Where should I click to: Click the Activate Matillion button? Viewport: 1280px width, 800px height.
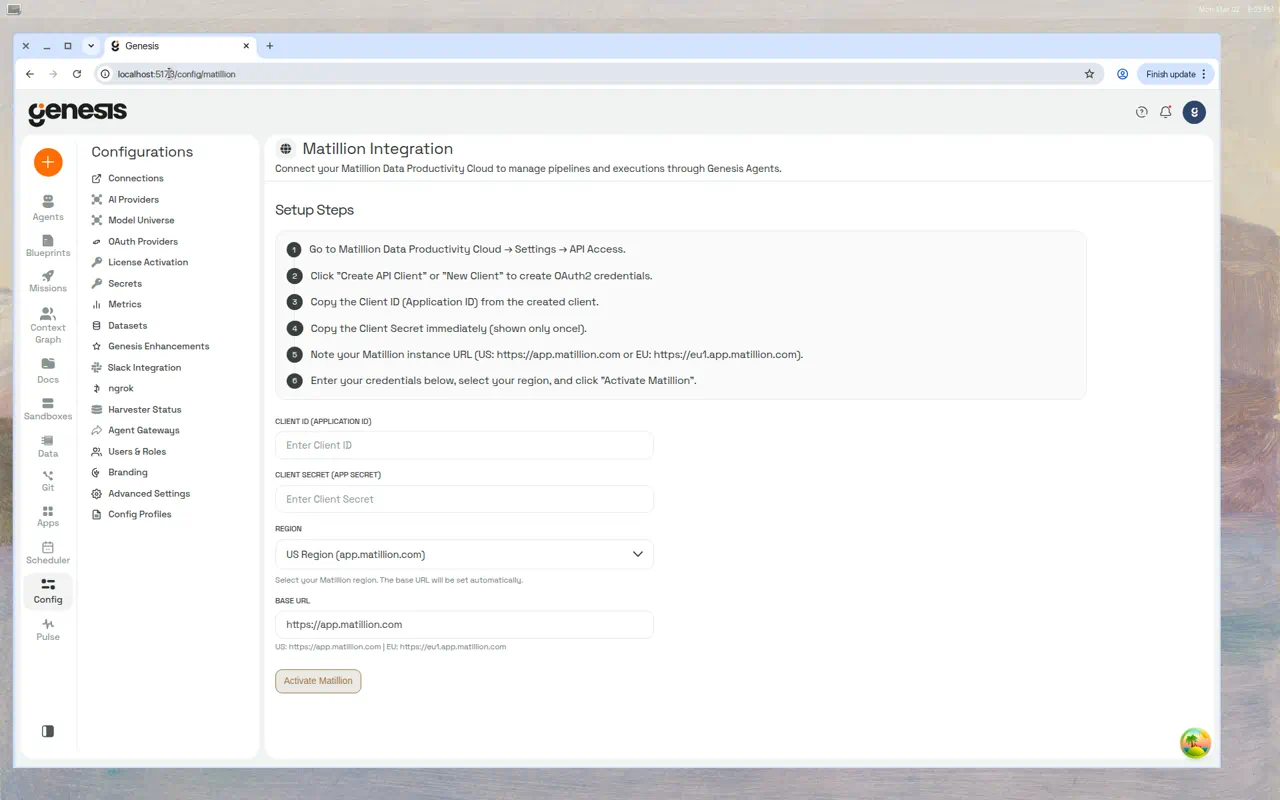click(318, 681)
